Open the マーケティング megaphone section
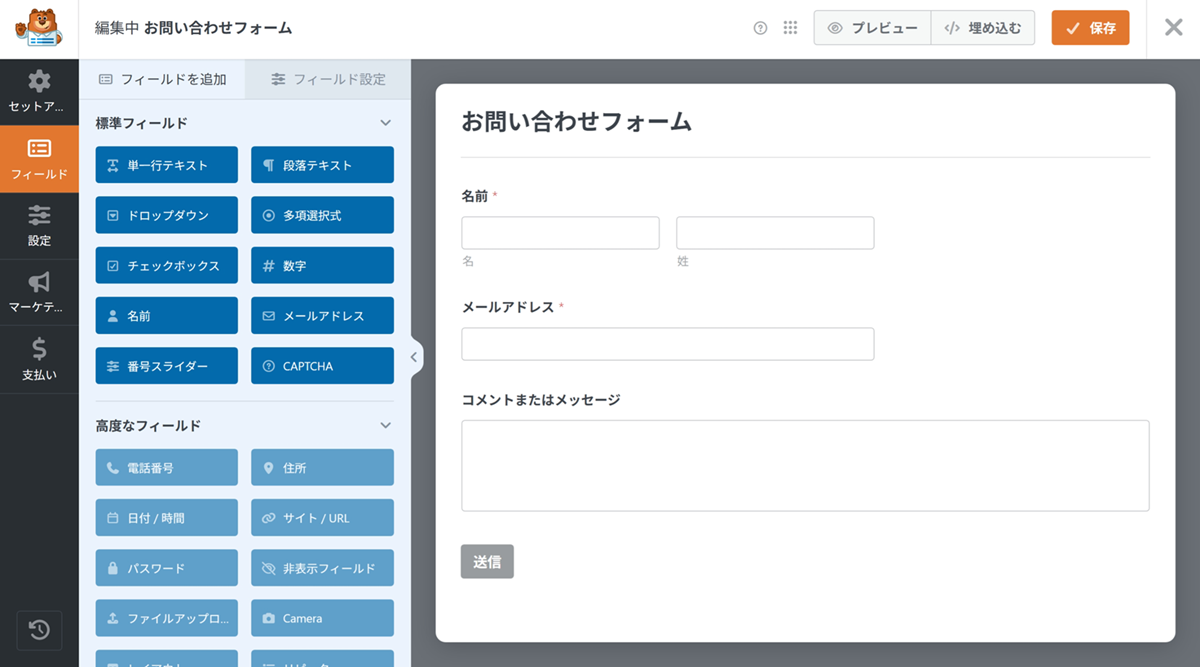The width and height of the screenshot is (1200, 667). [x=39, y=292]
